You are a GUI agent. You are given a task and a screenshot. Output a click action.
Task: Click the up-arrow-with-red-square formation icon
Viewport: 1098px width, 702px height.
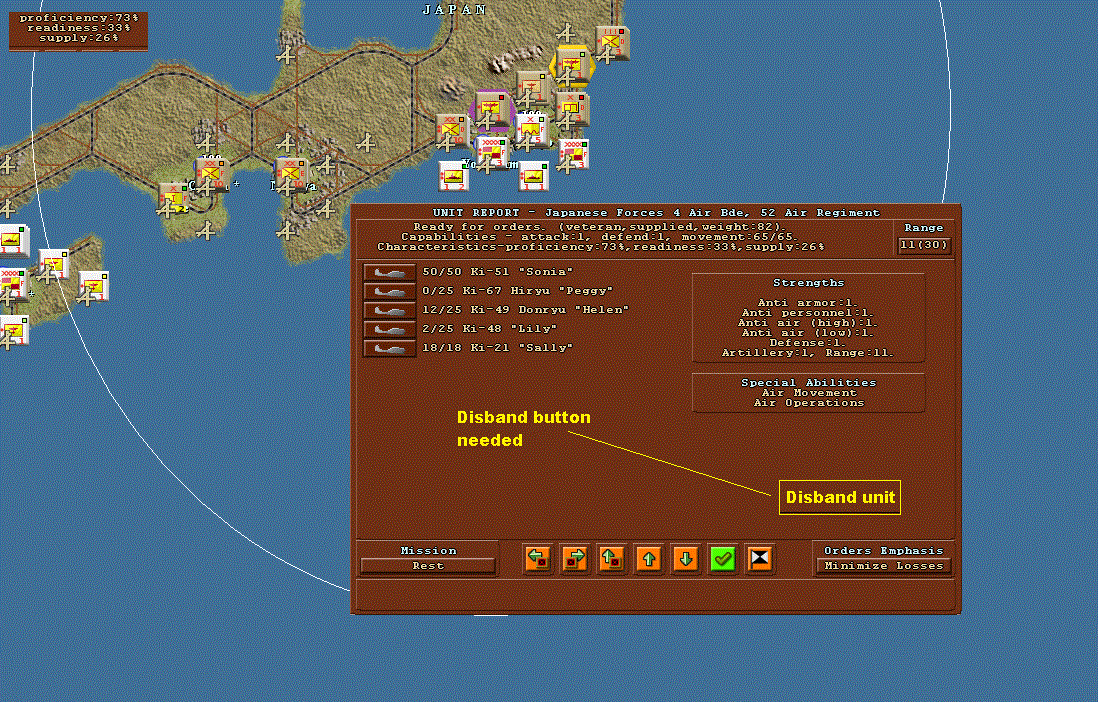(x=611, y=558)
